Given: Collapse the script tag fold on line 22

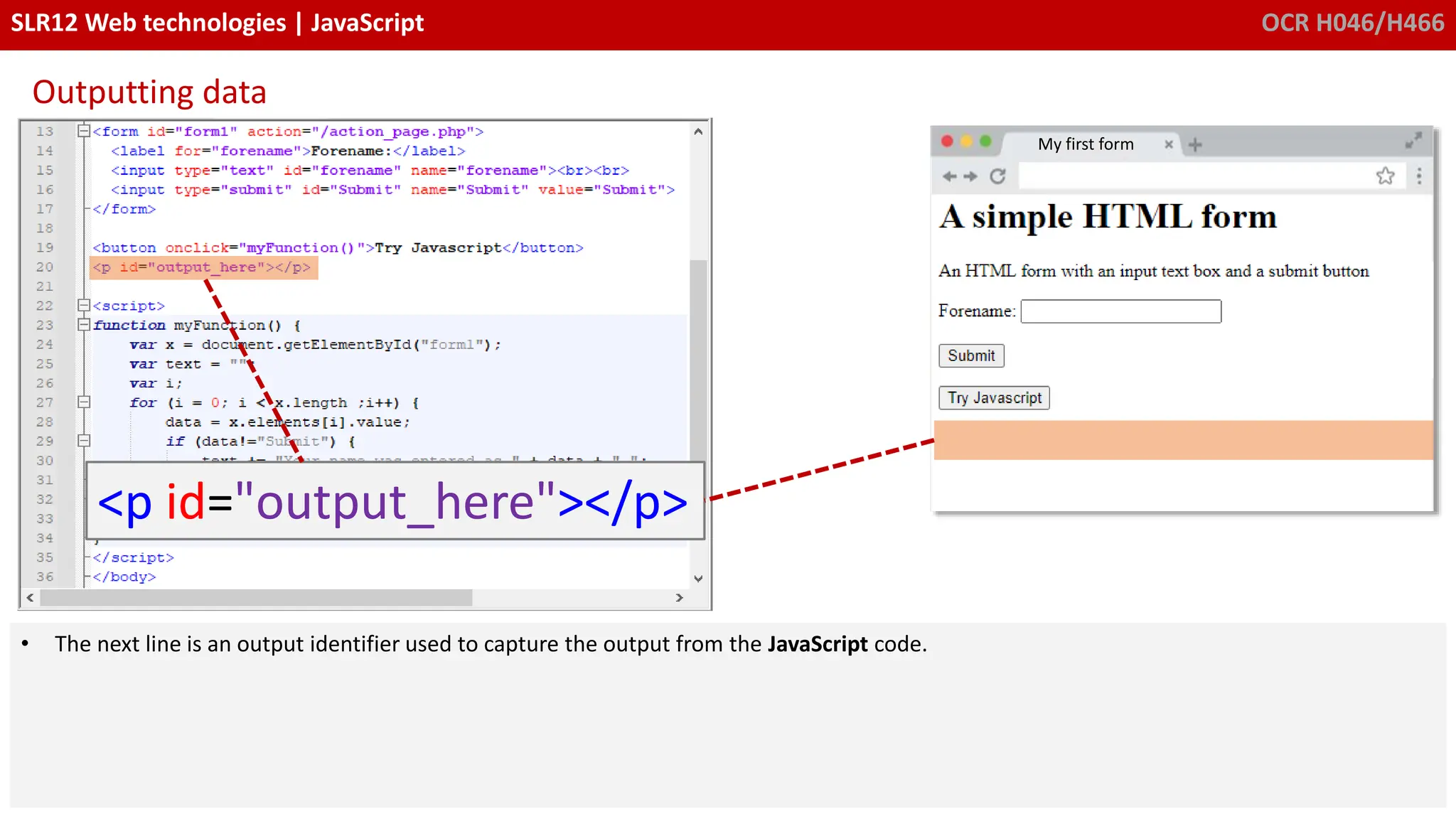Looking at the screenshot, I should (x=83, y=305).
